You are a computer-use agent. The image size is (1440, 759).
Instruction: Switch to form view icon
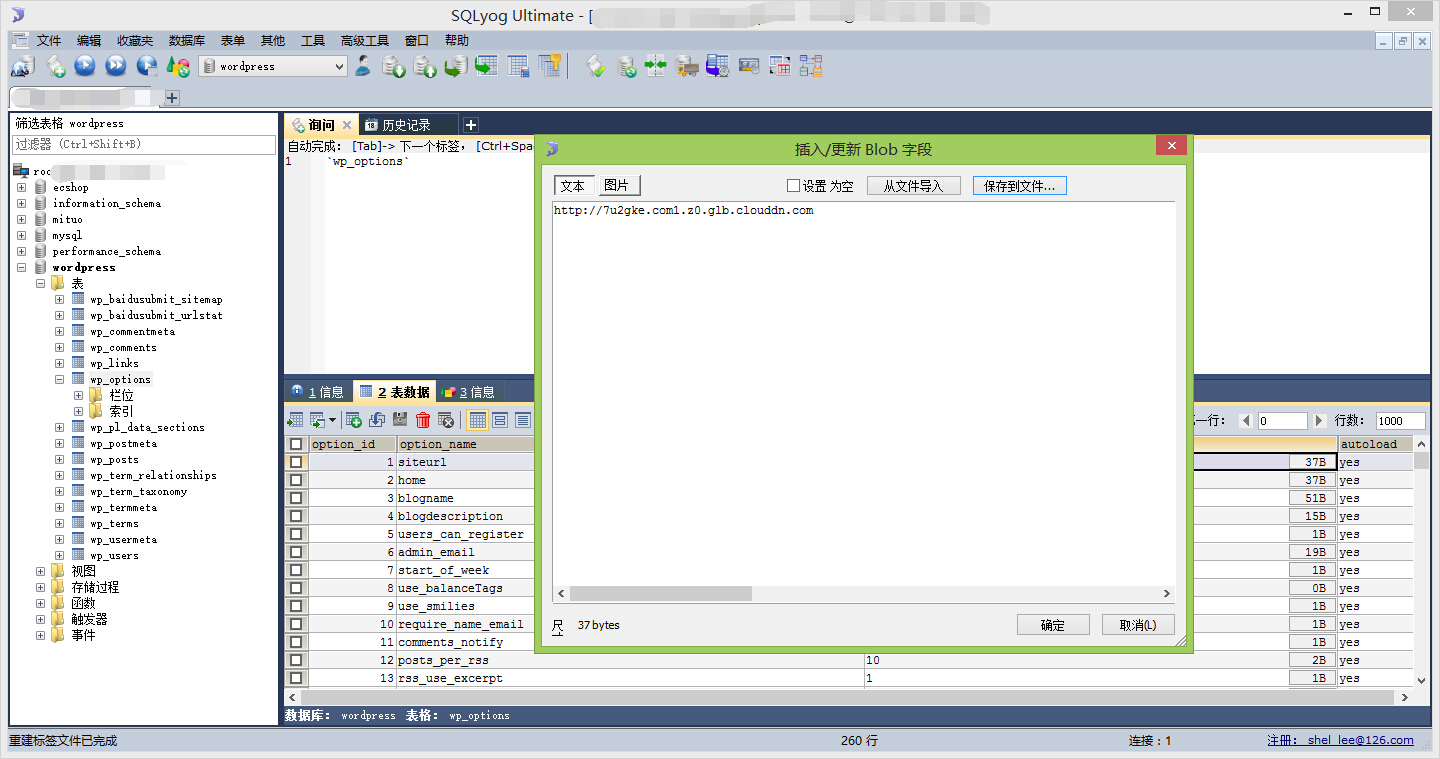click(x=500, y=420)
